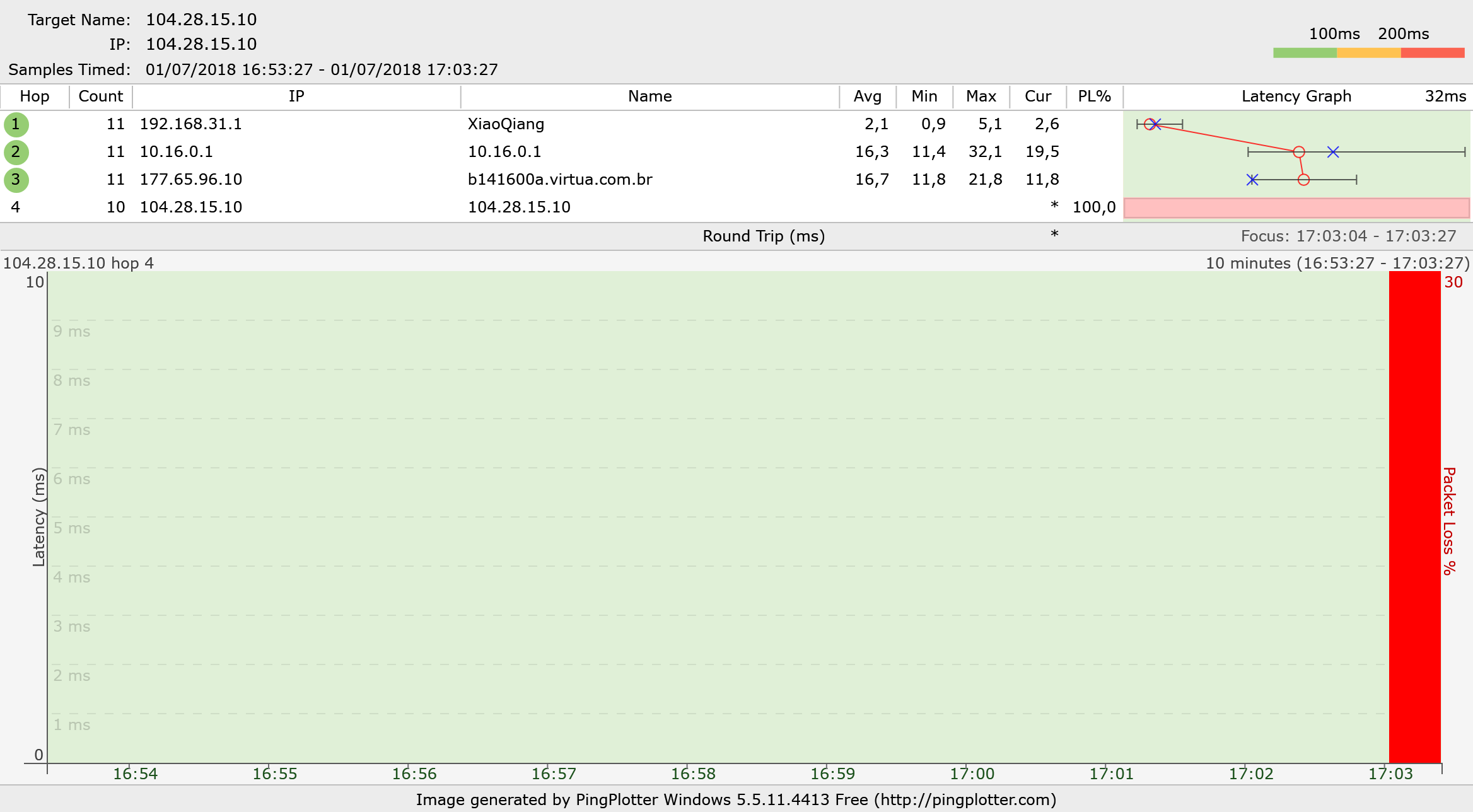The image size is (1473, 812).
Task: Click the Max column header
Action: (x=981, y=96)
